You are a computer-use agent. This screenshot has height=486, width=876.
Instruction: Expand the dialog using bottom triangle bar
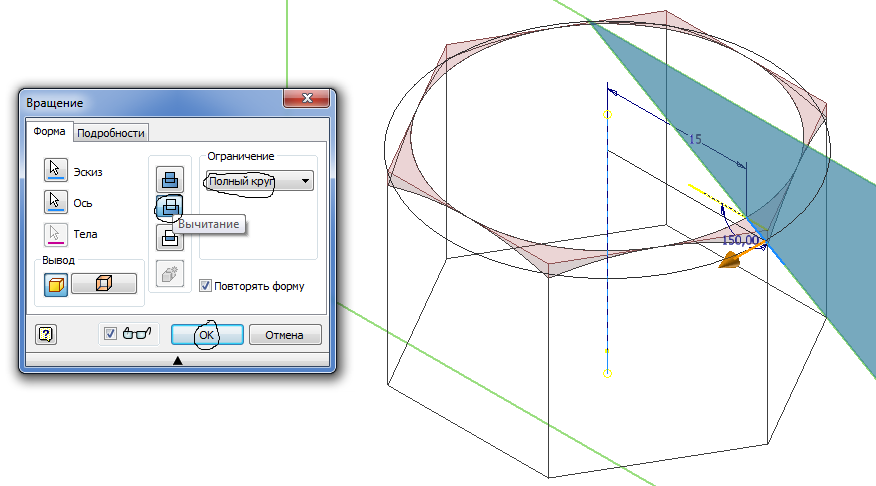pyautogui.click(x=178, y=361)
